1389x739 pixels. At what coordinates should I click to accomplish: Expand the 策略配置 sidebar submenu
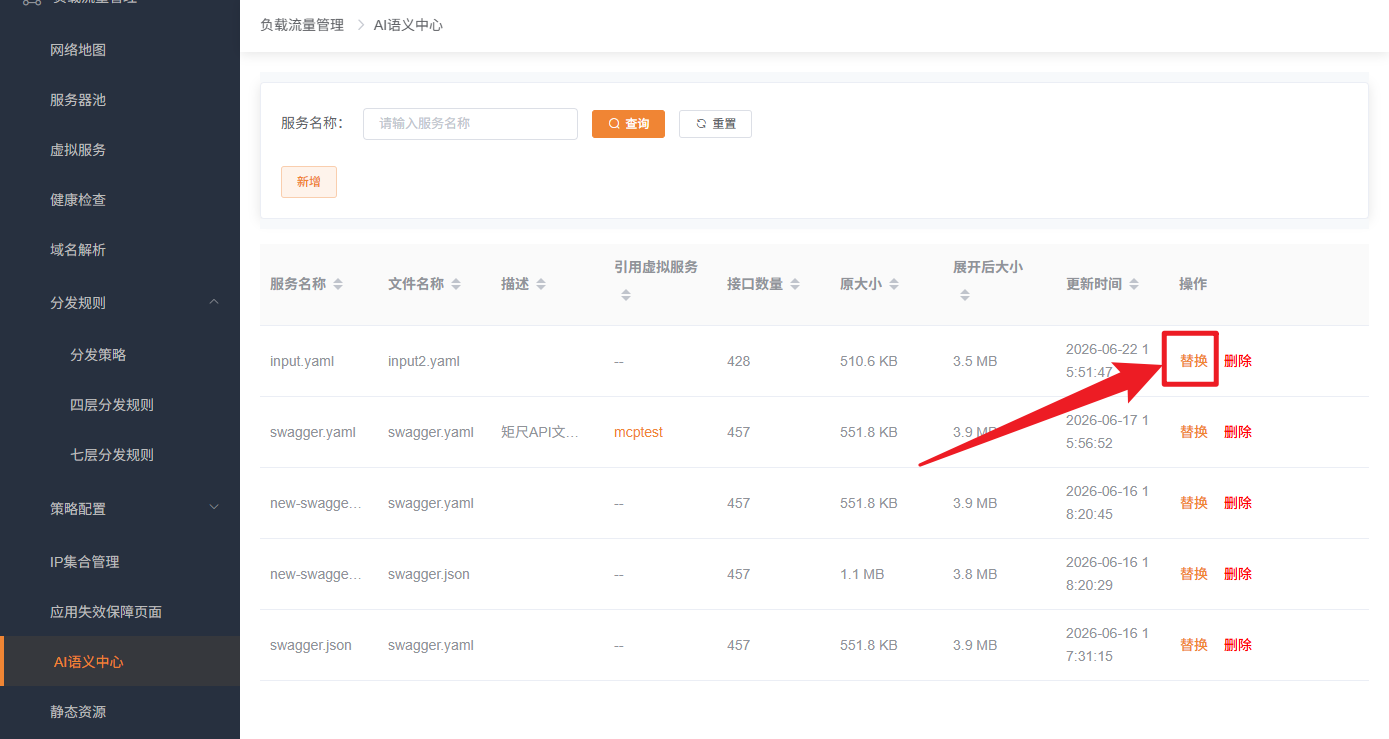point(214,508)
